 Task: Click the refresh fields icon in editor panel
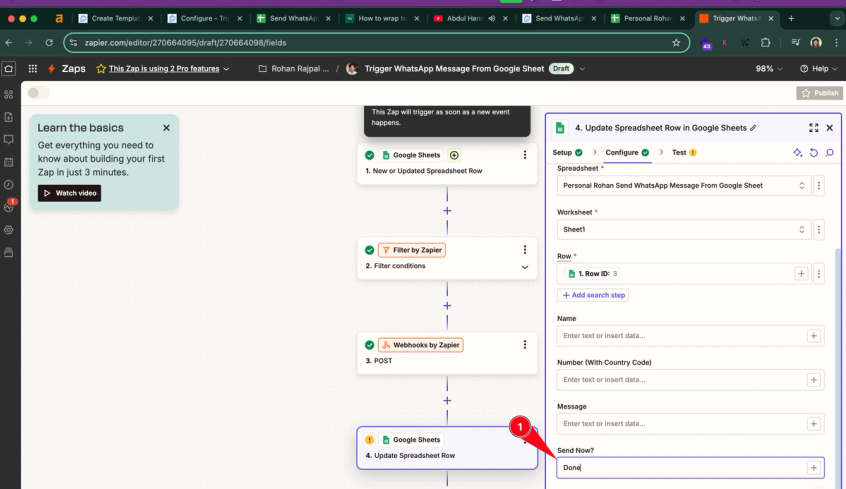click(814, 153)
